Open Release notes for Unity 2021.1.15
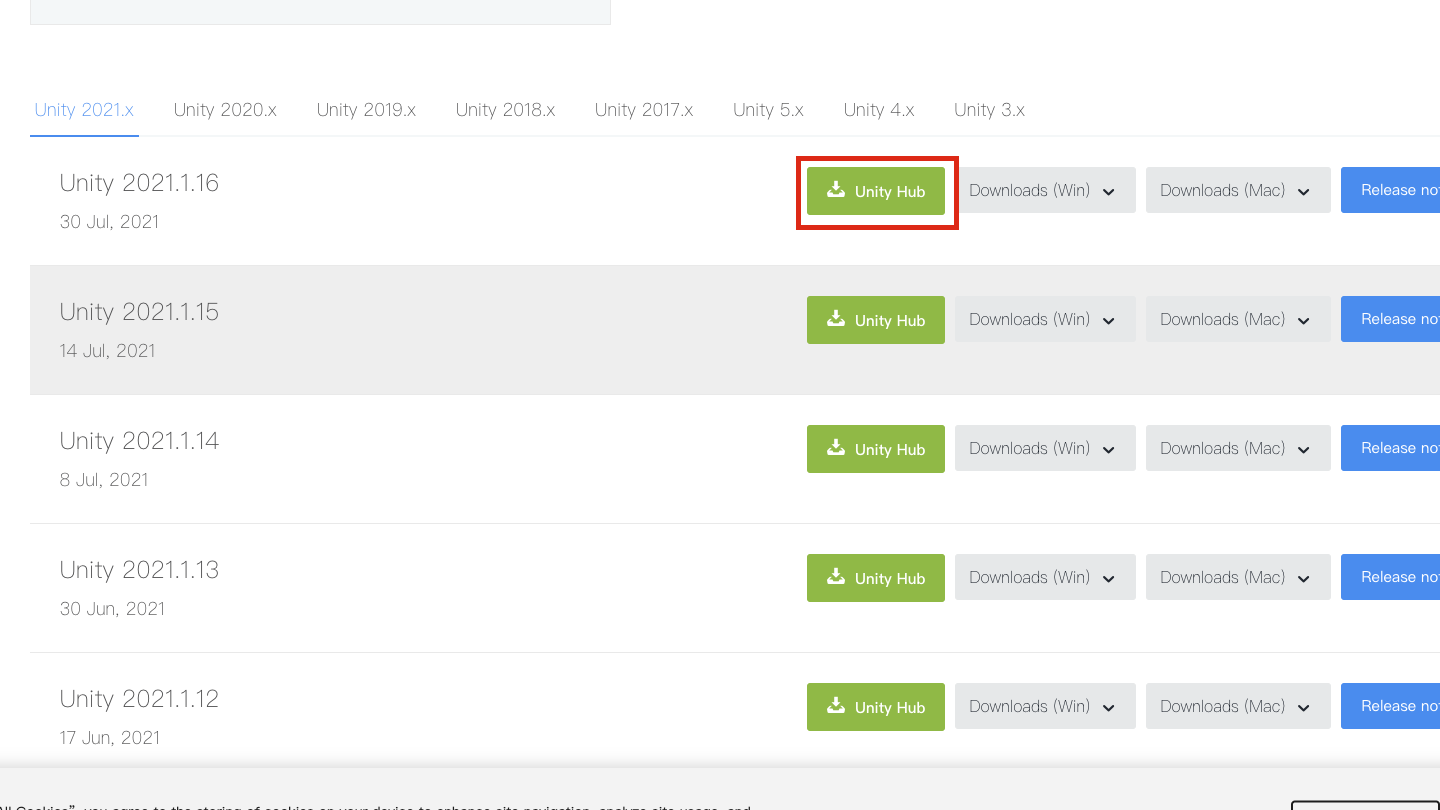1440x810 pixels. [x=1391, y=319]
